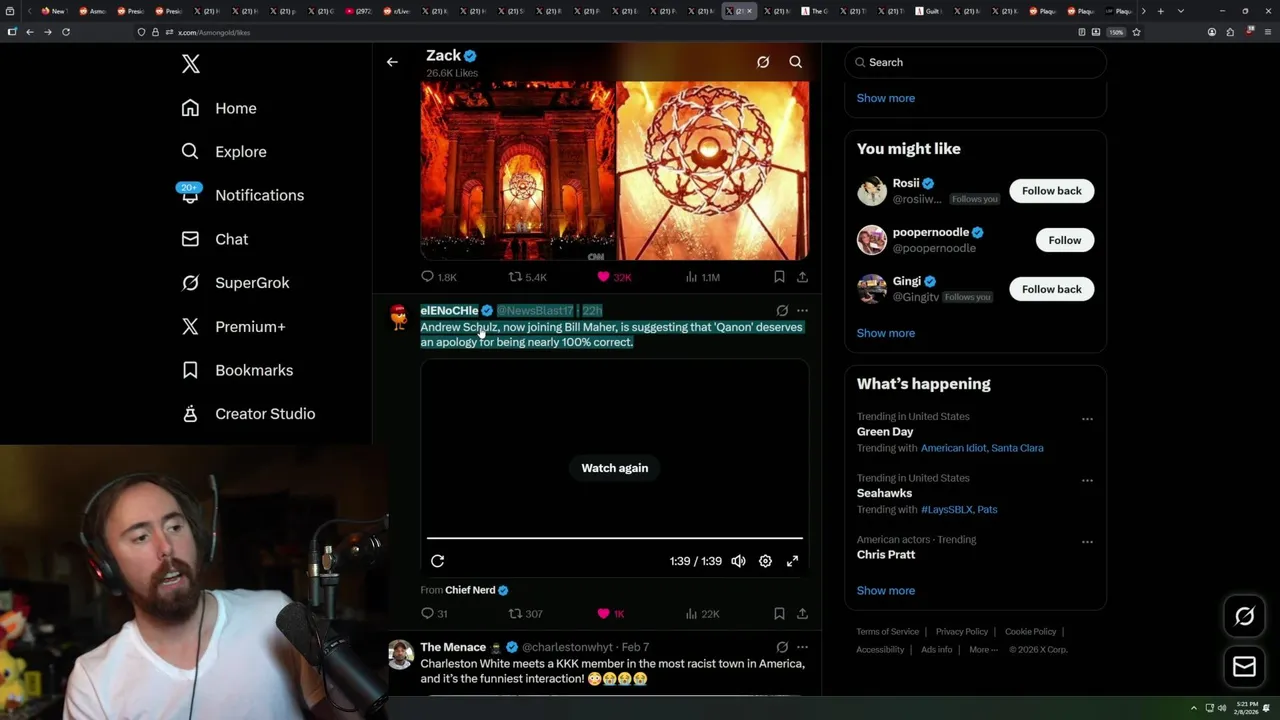Unlike the post with 1K likes
The image size is (1280, 720).
[610, 614]
